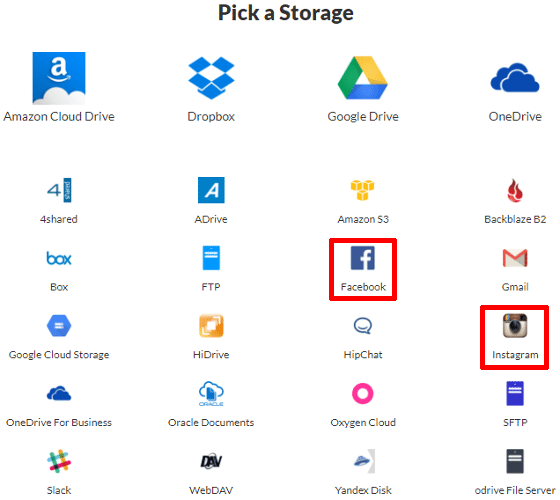Click the Google Cloud Storage label

(x=59, y=355)
